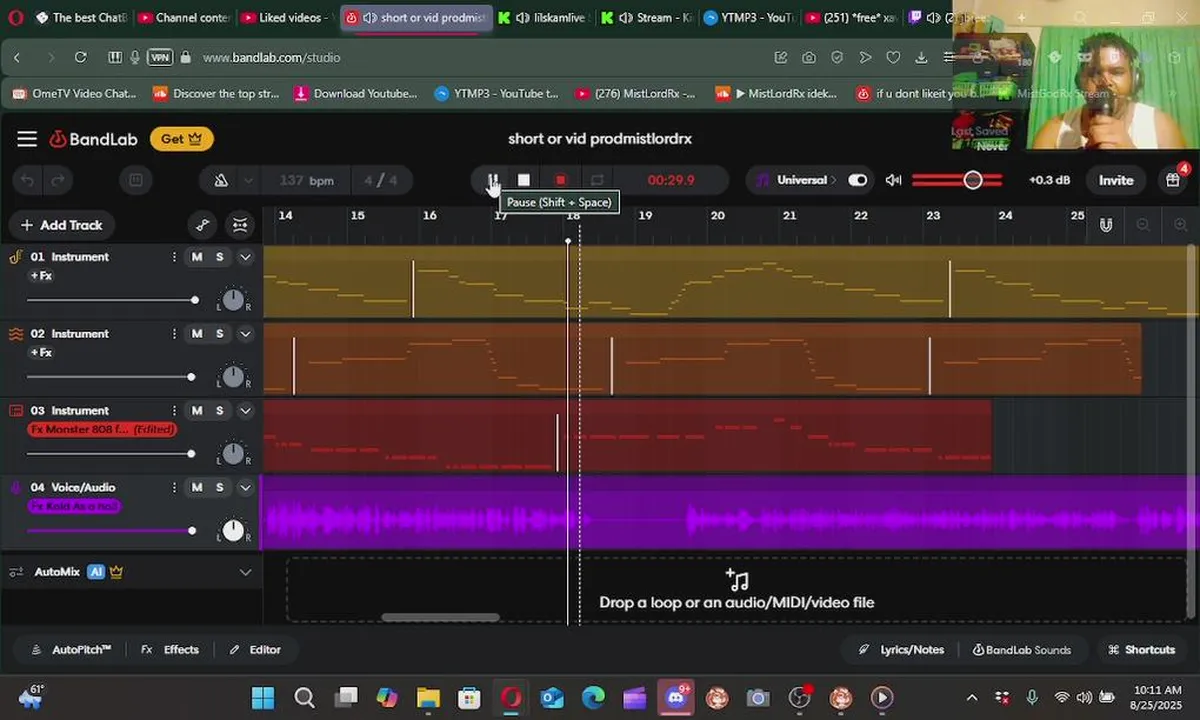Click the collapse tracks icon
Image resolution: width=1200 pixels, height=720 pixels.
click(x=240, y=225)
